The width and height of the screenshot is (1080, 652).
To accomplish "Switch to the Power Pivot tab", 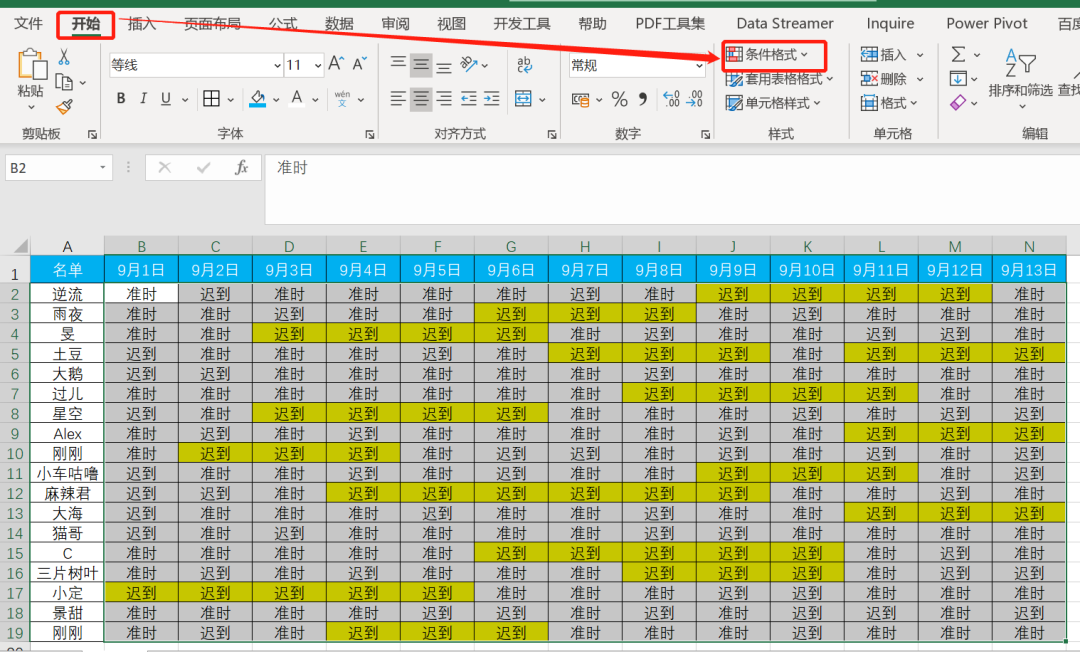I will pyautogui.click(x=986, y=23).
